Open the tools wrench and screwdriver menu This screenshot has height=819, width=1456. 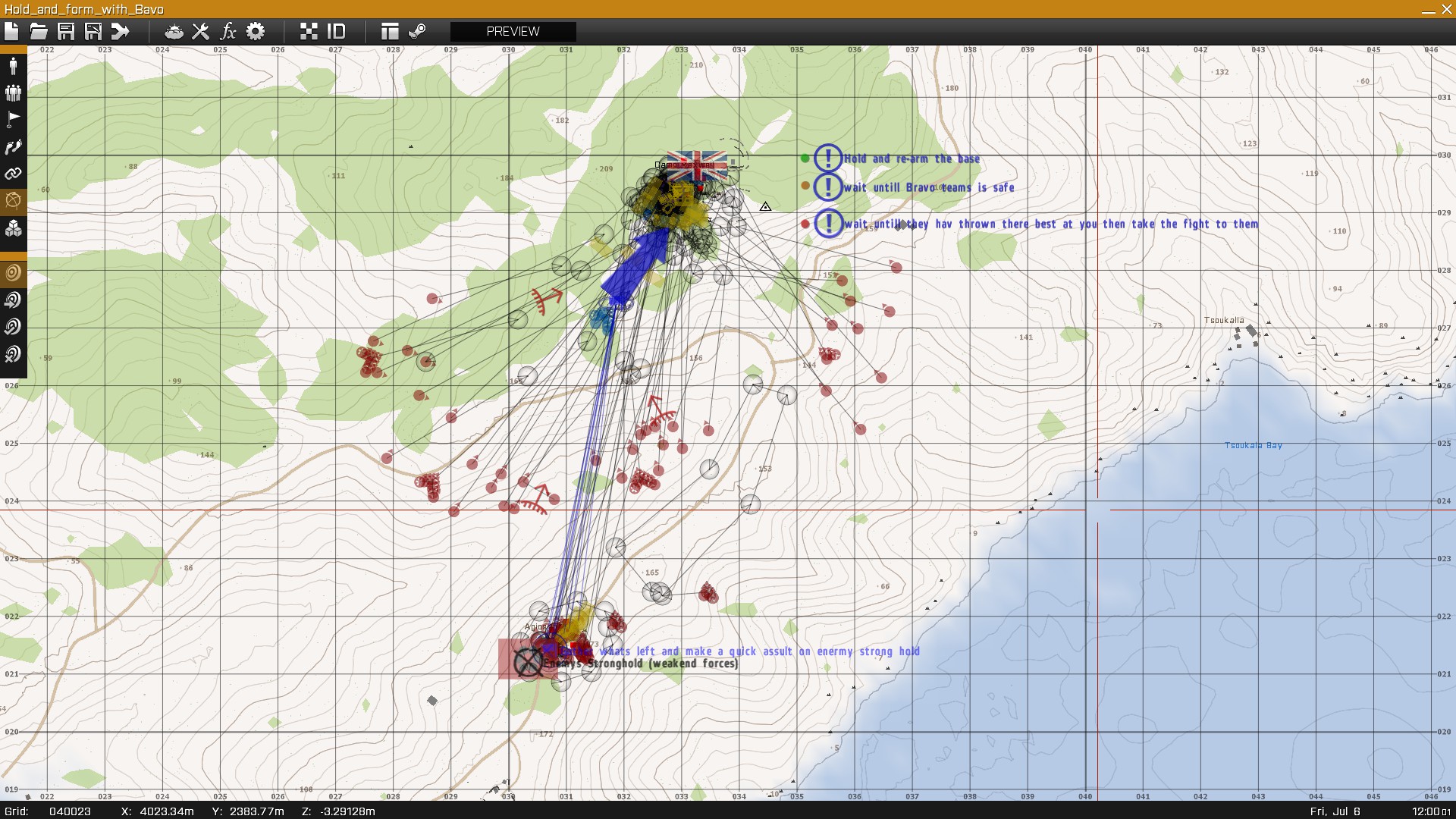click(200, 31)
